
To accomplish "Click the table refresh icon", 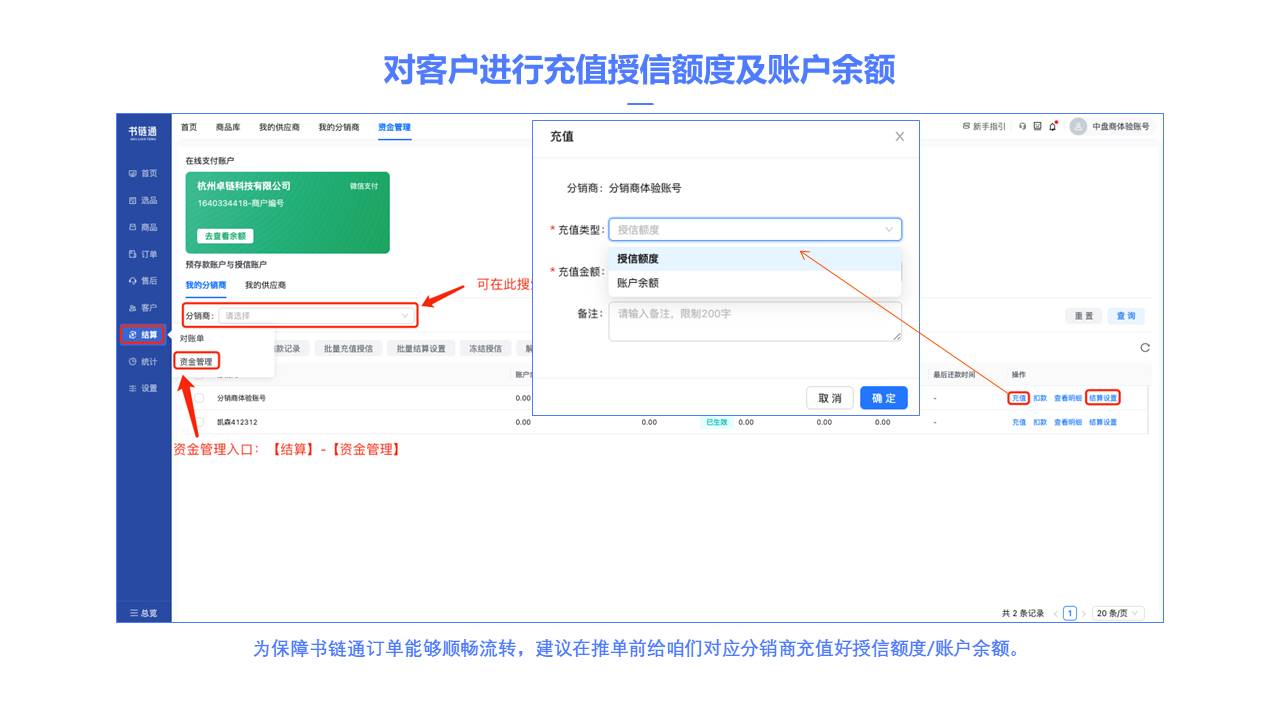I will tap(1145, 348).
